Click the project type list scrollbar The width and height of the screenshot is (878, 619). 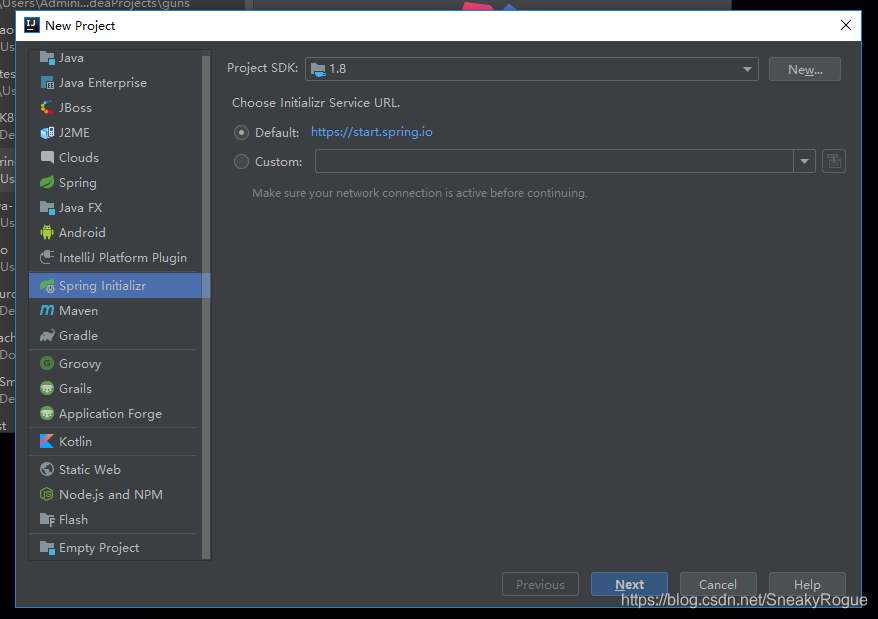(206, 305)
